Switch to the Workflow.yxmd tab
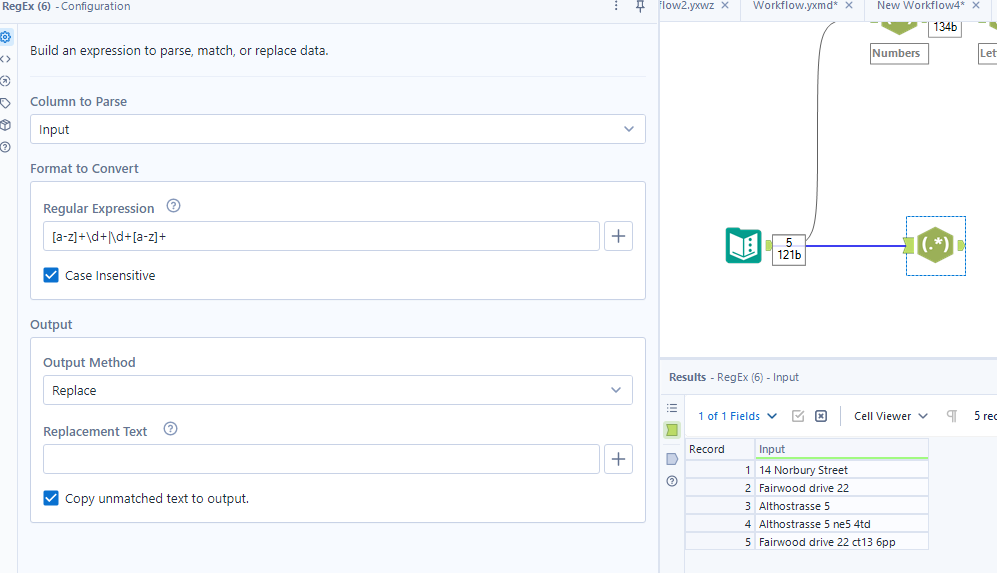This screenshot has height=573, width=997. (795, 6)
